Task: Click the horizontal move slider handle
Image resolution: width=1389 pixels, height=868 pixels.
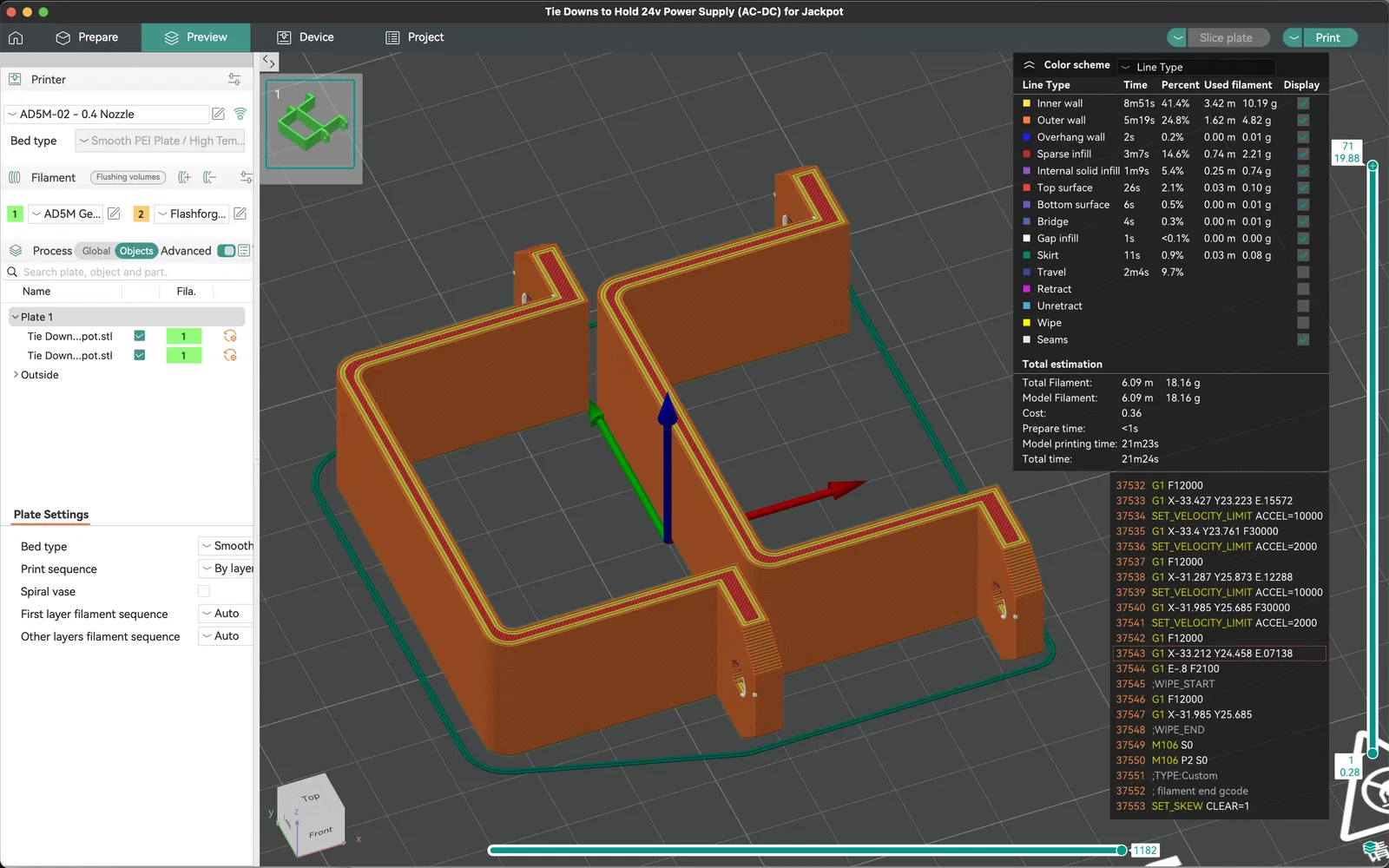Action: point(1122,850)
